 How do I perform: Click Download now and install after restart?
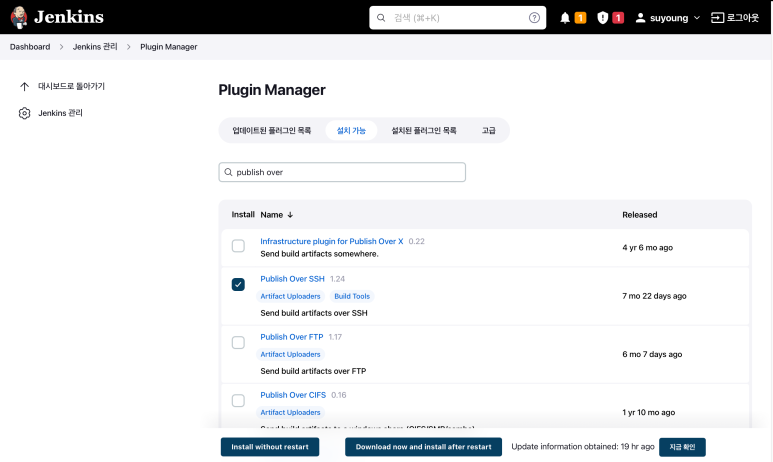click(423, 447)
